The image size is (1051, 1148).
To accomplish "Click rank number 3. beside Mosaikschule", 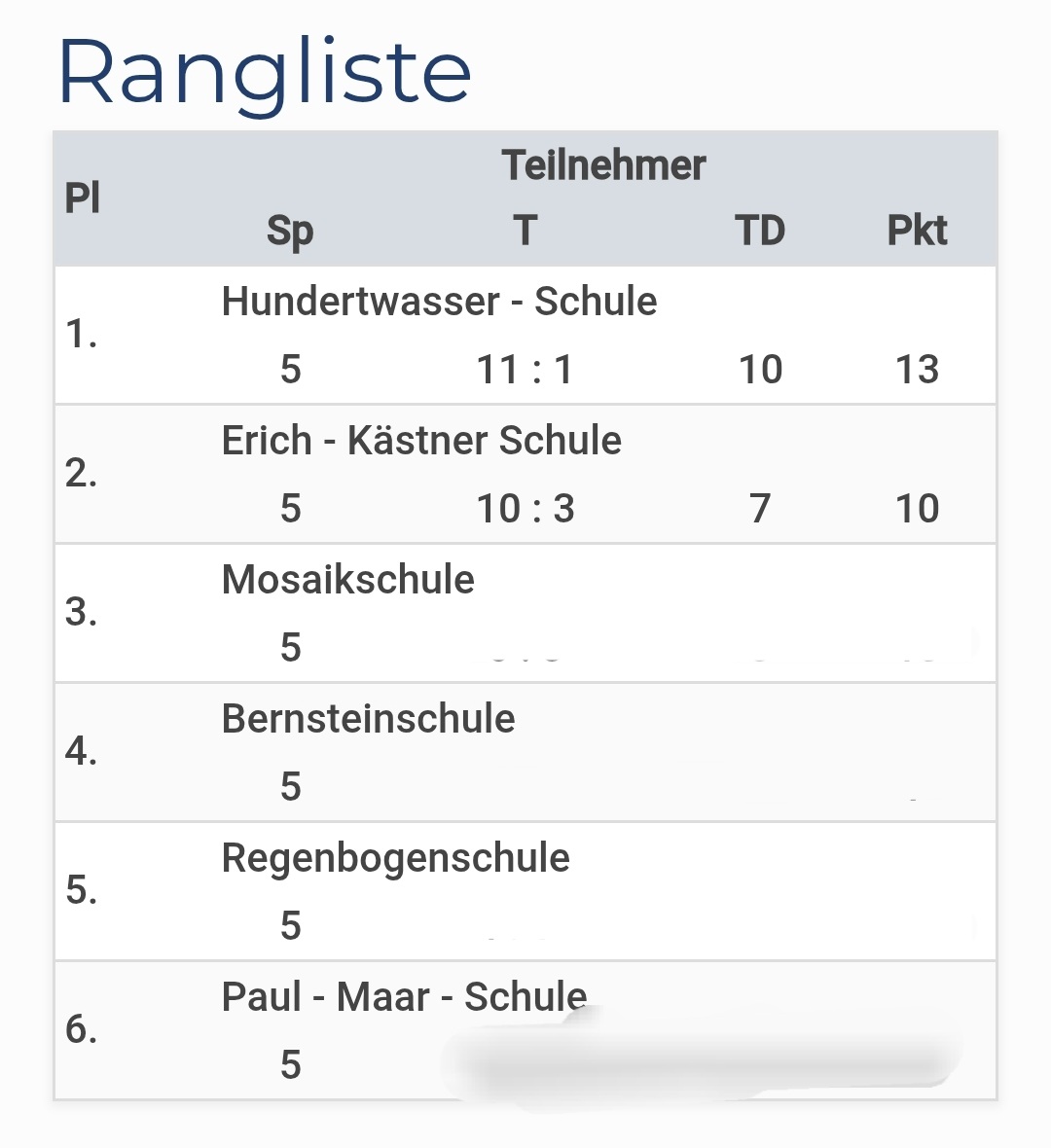I will [82, 613].
